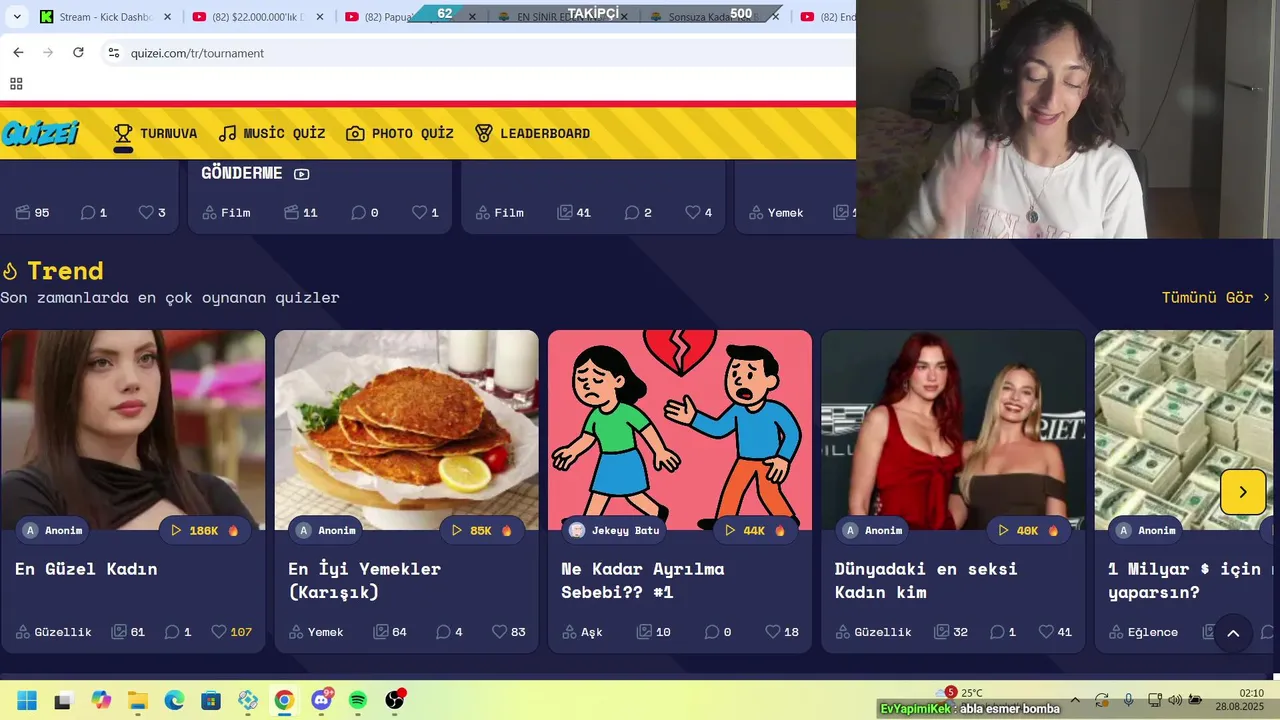Like the Dünyadaki en seksi Kadın quiz
This screenshot has height=720, width=1280.
point(1055,632)
